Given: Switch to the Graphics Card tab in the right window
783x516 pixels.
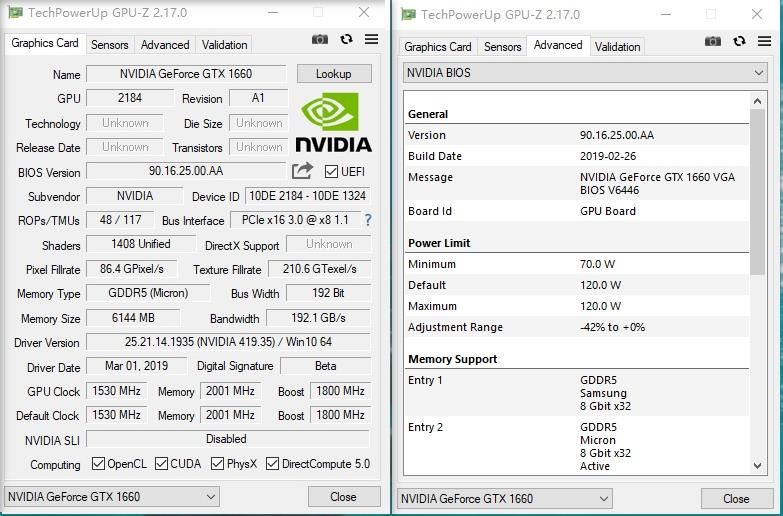Looking at the screenshot, I should [437, 47].
